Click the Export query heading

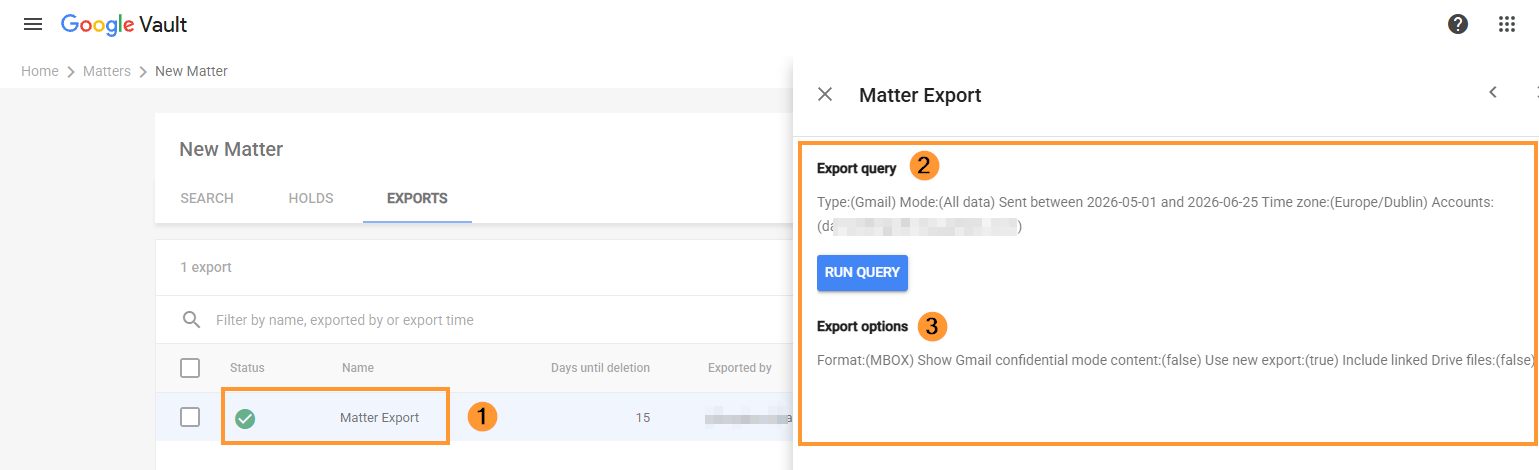tap(857, 168)
